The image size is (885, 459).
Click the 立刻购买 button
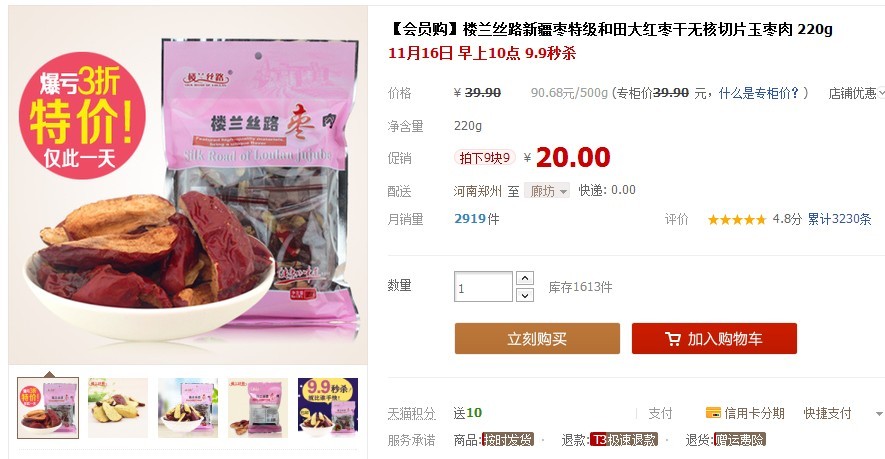tap(537, 339)
